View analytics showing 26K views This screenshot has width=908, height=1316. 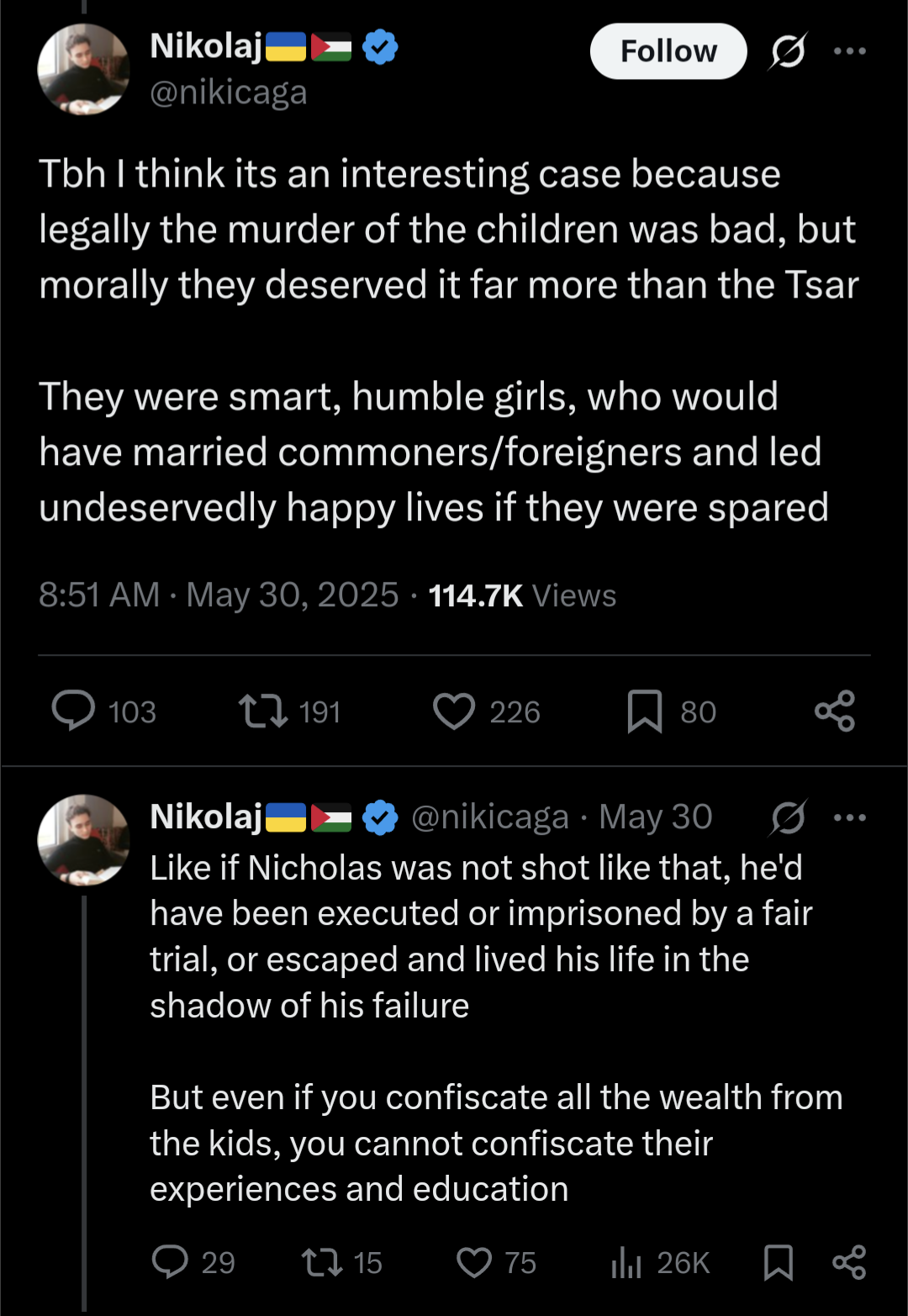pyautogui.click(x=627, y=1262)
